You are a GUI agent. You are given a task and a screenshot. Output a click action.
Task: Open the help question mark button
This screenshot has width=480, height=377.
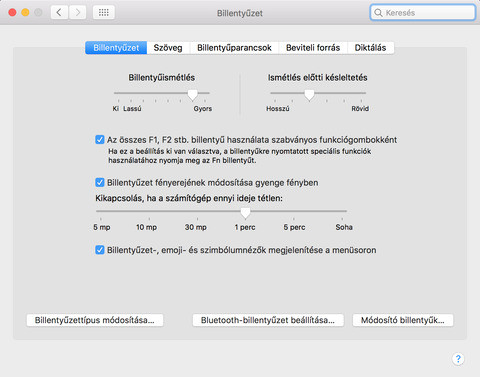tap(458, 359)
